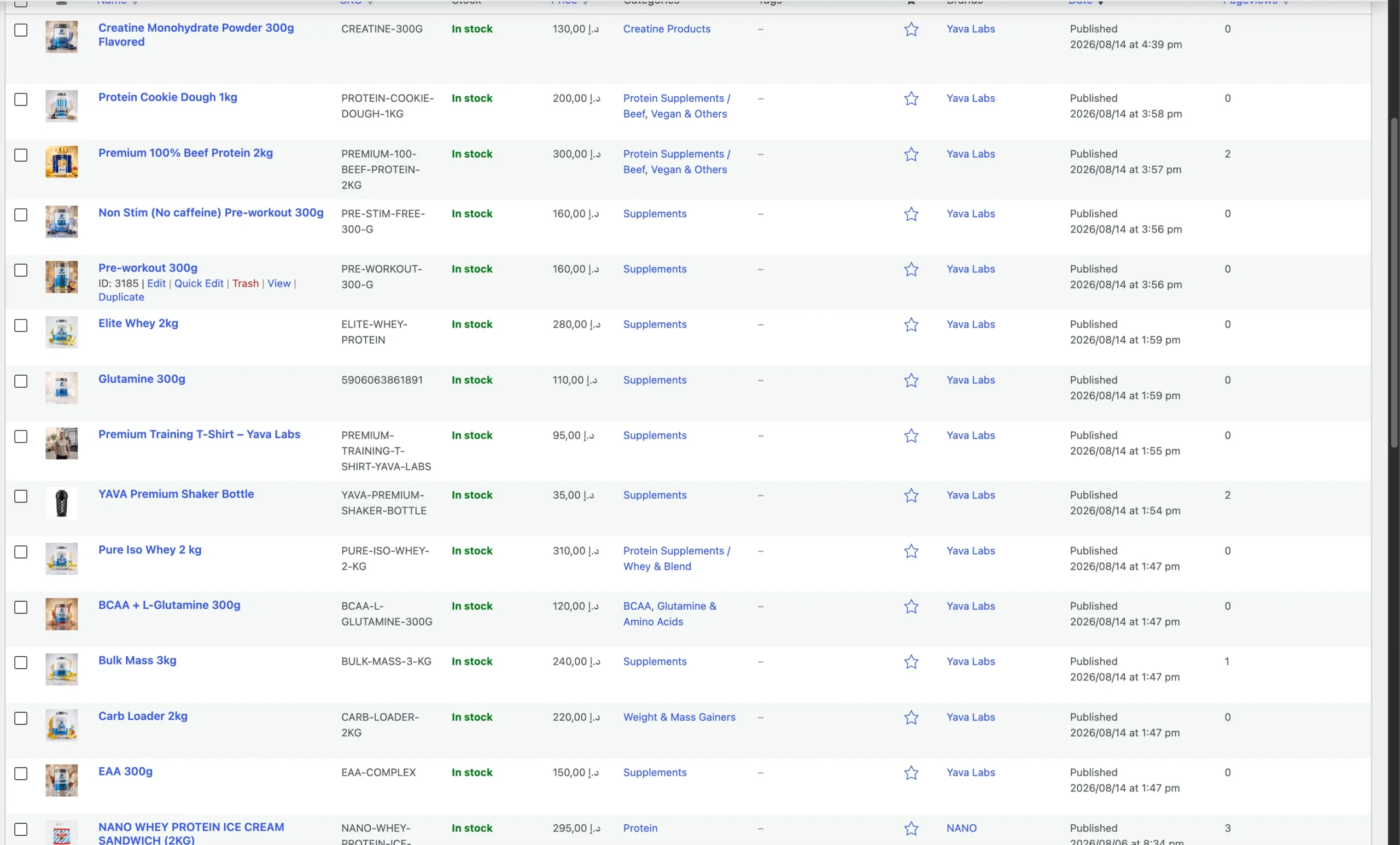The image size is (1400, 845).
Task: Click In stock status for Carb Loader 2kg
Action: (472, 717)
